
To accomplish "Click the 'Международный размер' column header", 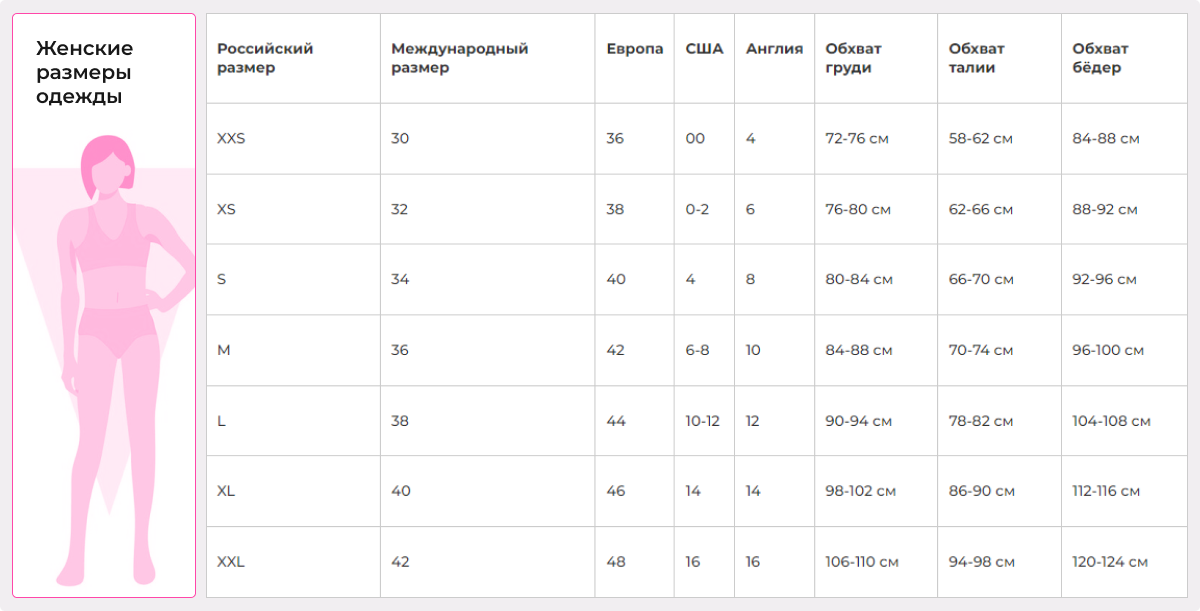I will [x=459, y=58].
